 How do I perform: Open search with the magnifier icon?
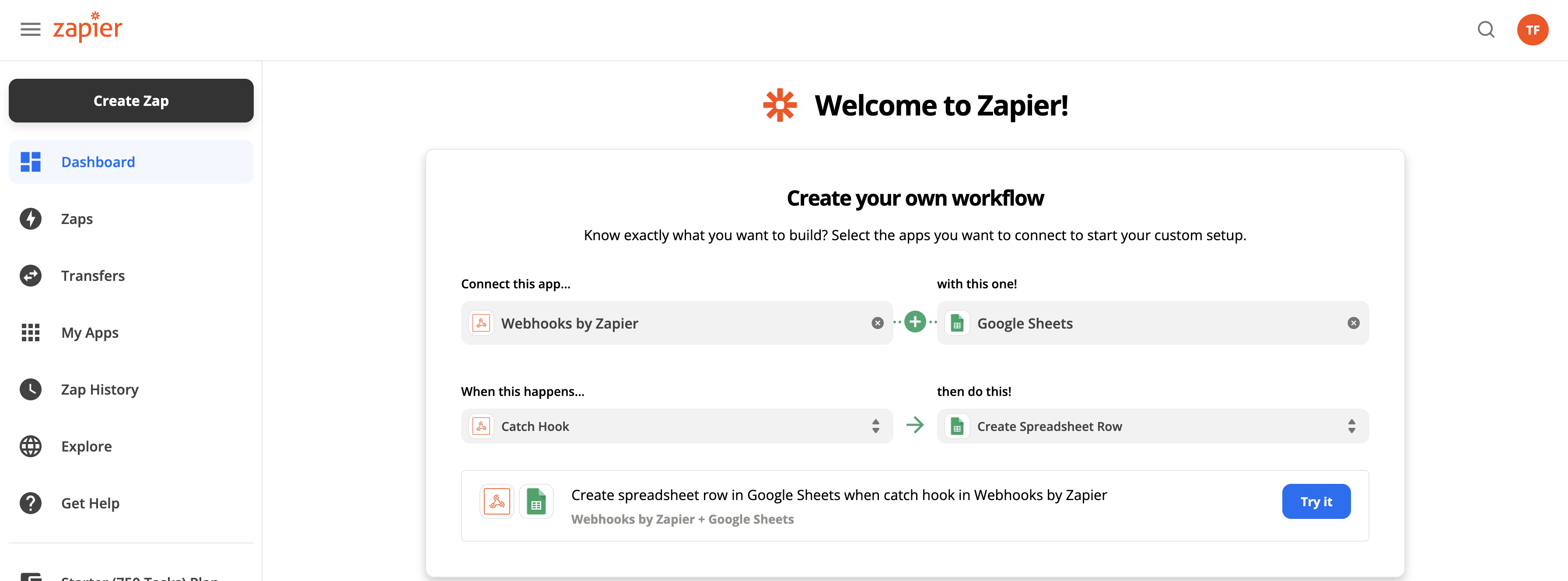coord(1486,29)
